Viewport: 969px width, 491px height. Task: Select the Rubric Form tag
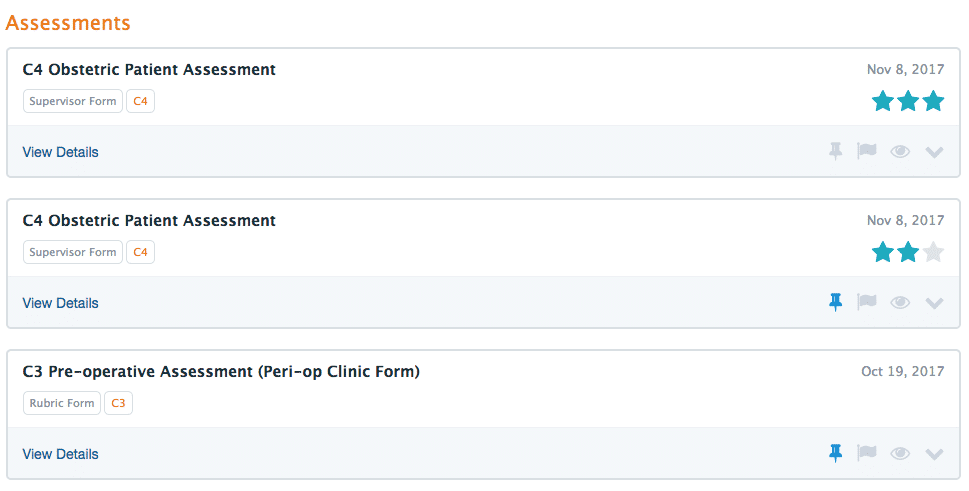[x=62, y=403]
